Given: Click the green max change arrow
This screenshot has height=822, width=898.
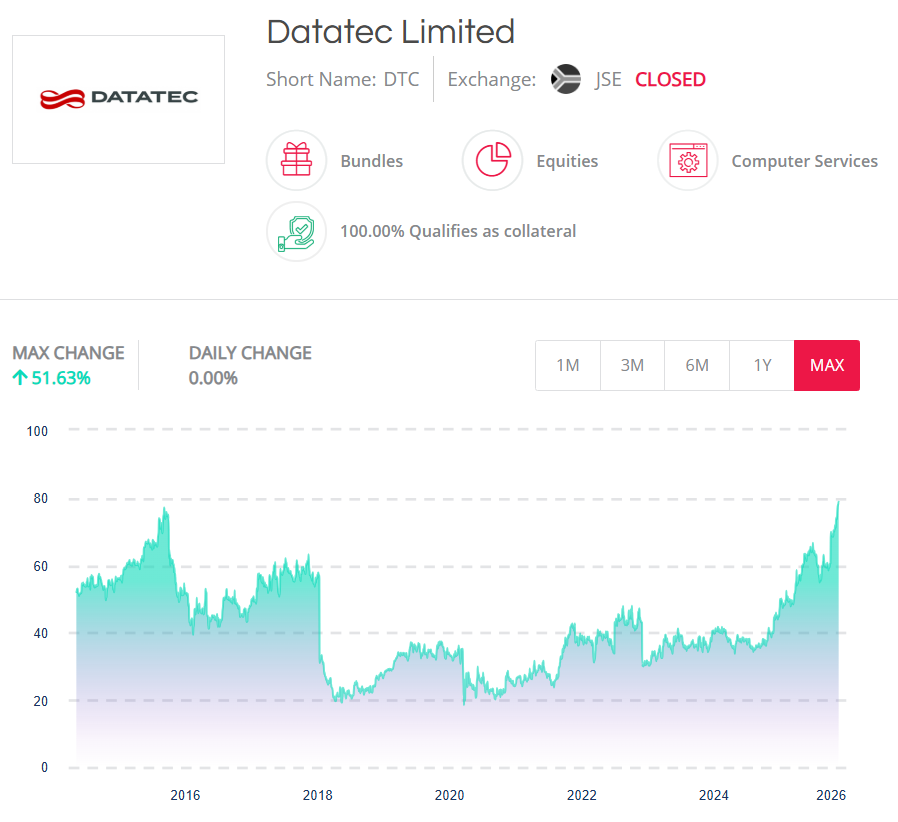Looking at the screenshot, I should pyautogui.click(x=20, y=378).
